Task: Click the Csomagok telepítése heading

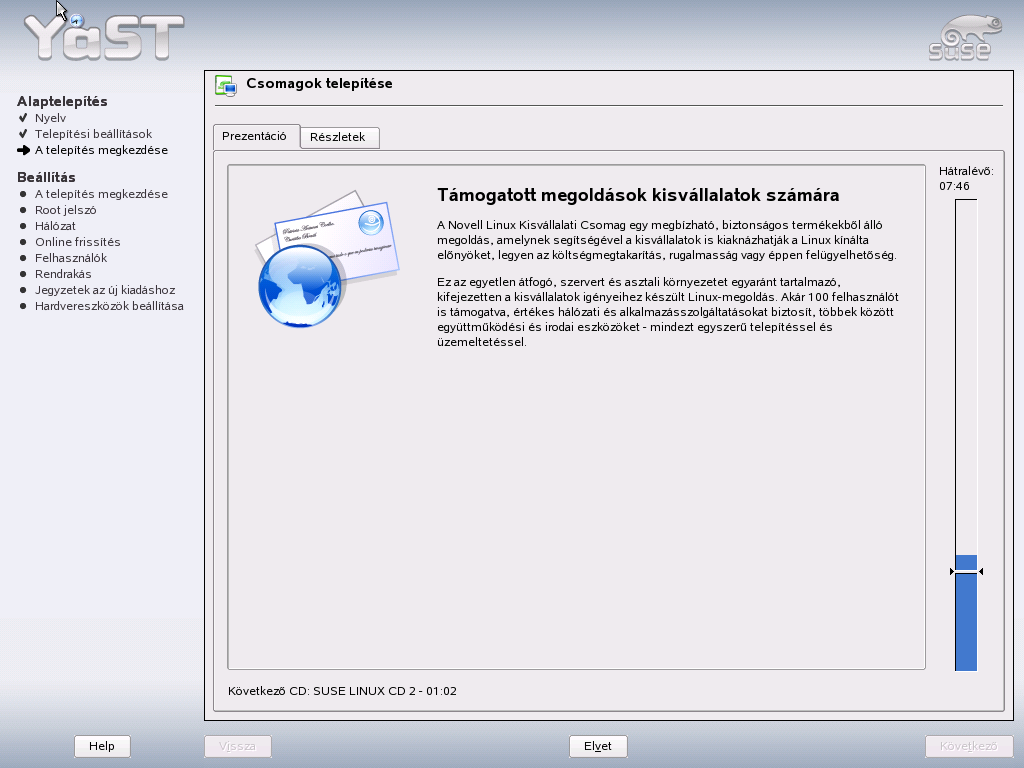Action: pyautogui.click(x=319, y=84)
